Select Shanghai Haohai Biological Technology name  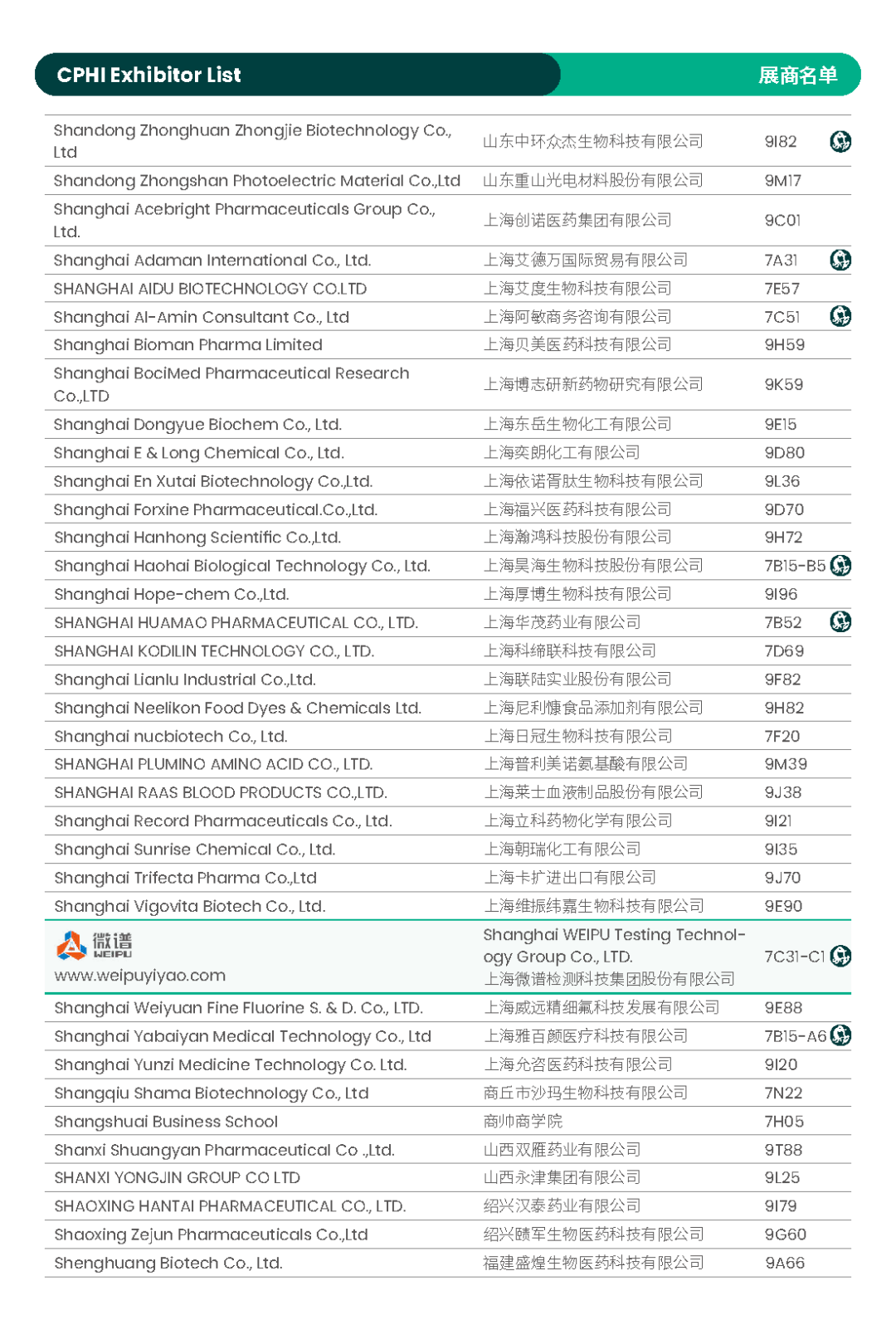[x=241, y=566]
